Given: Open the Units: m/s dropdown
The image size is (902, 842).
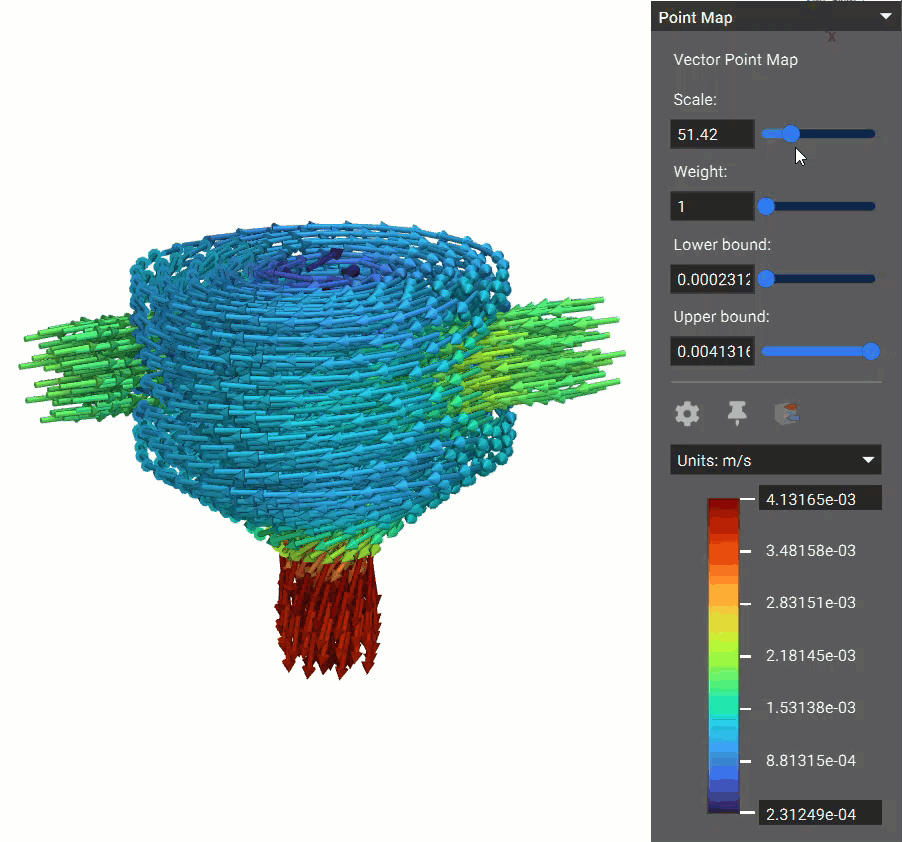Looking at the screenshot, I should pos(776,460).
